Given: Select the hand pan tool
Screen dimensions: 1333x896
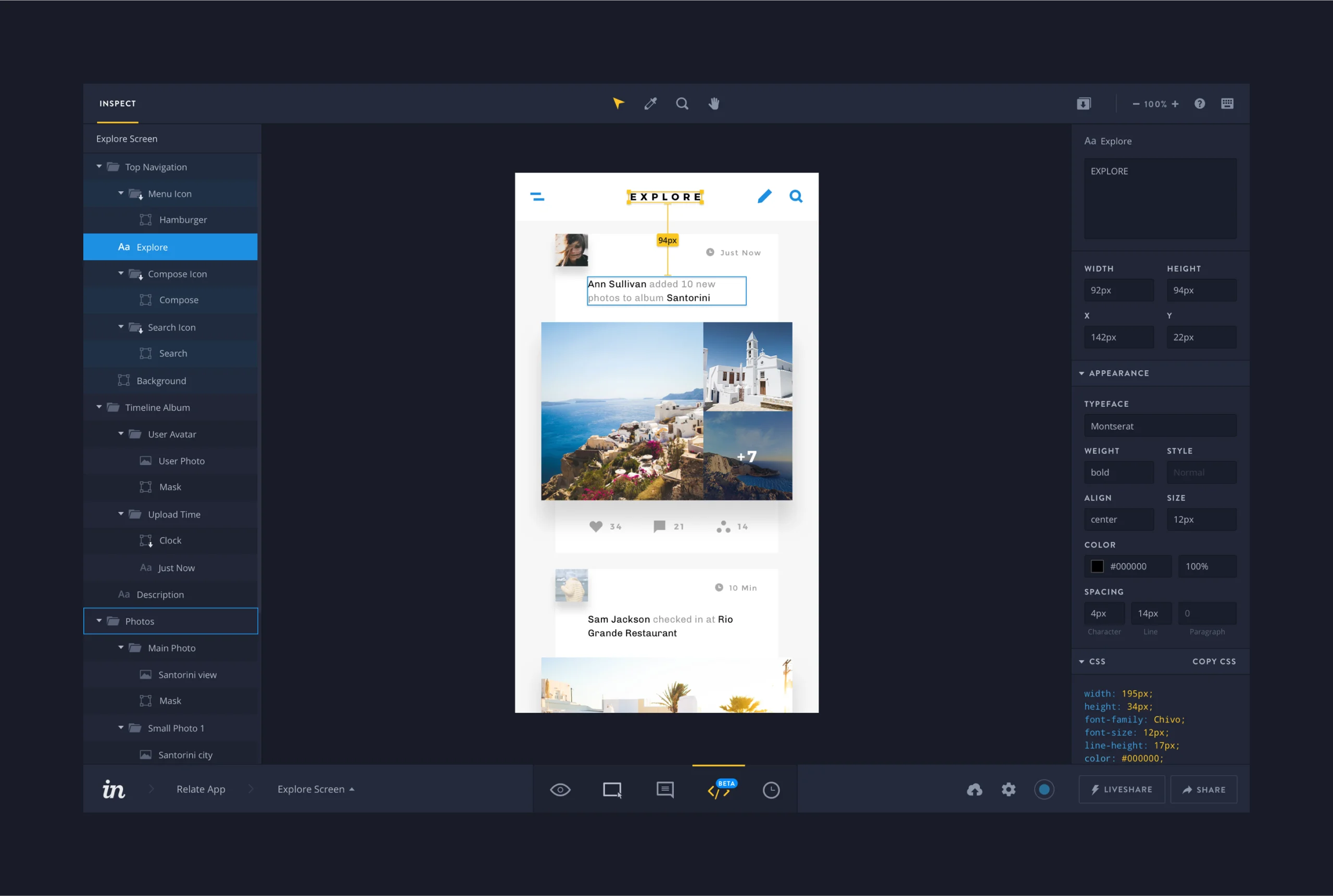Looking at the screenshot, I should pos(714,104).
